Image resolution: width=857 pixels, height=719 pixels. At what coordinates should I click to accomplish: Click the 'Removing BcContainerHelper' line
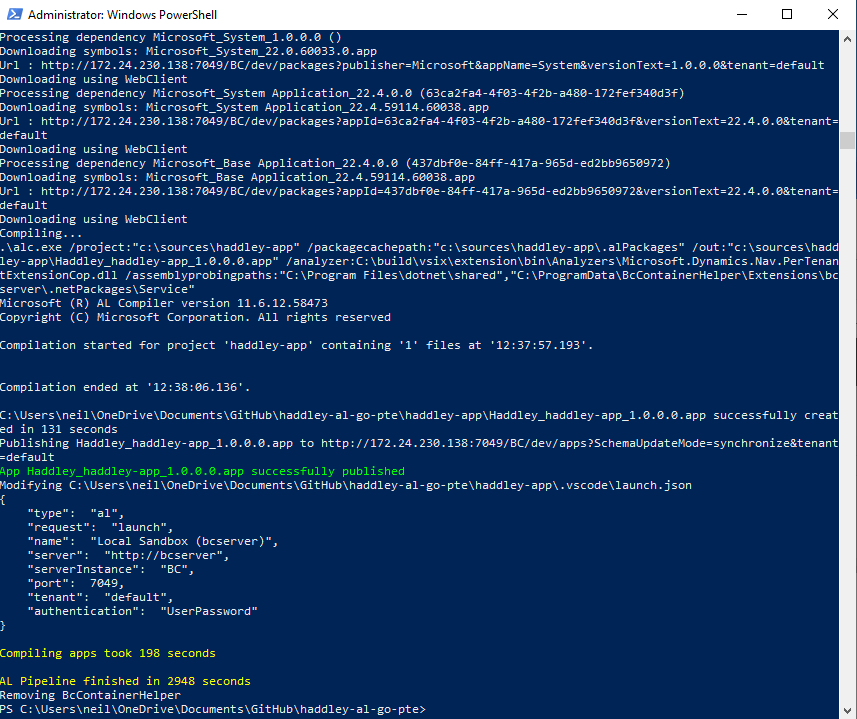(90, 695)
